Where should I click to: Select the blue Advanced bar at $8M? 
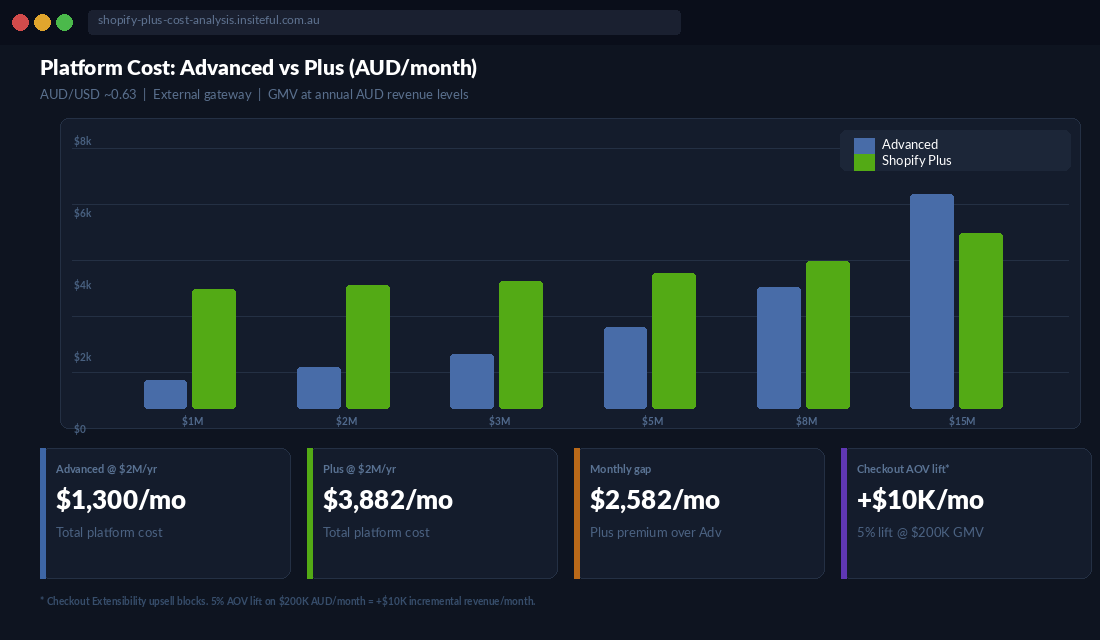(779, 347)
